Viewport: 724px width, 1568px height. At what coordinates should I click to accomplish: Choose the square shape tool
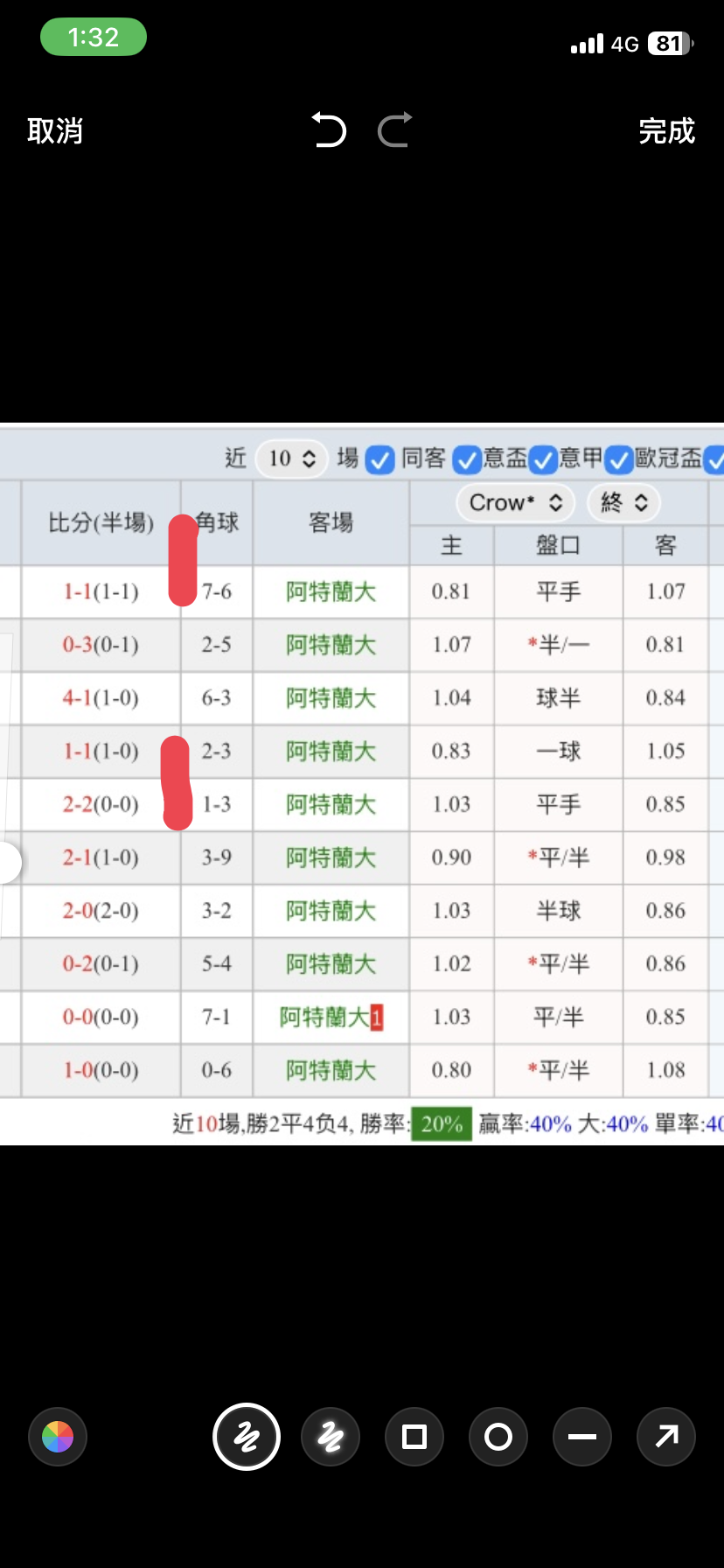point(414,1436)
